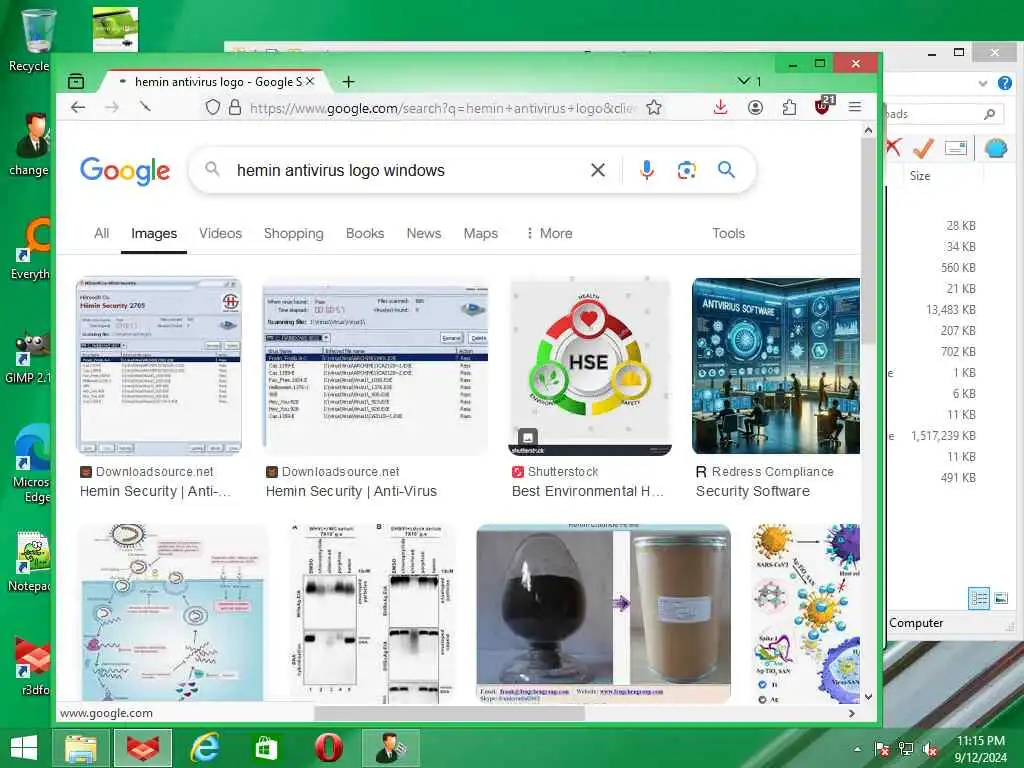
Task: Open the Firefox hamburger application menu
Action: pyautogui.click(x=855, y=107)
